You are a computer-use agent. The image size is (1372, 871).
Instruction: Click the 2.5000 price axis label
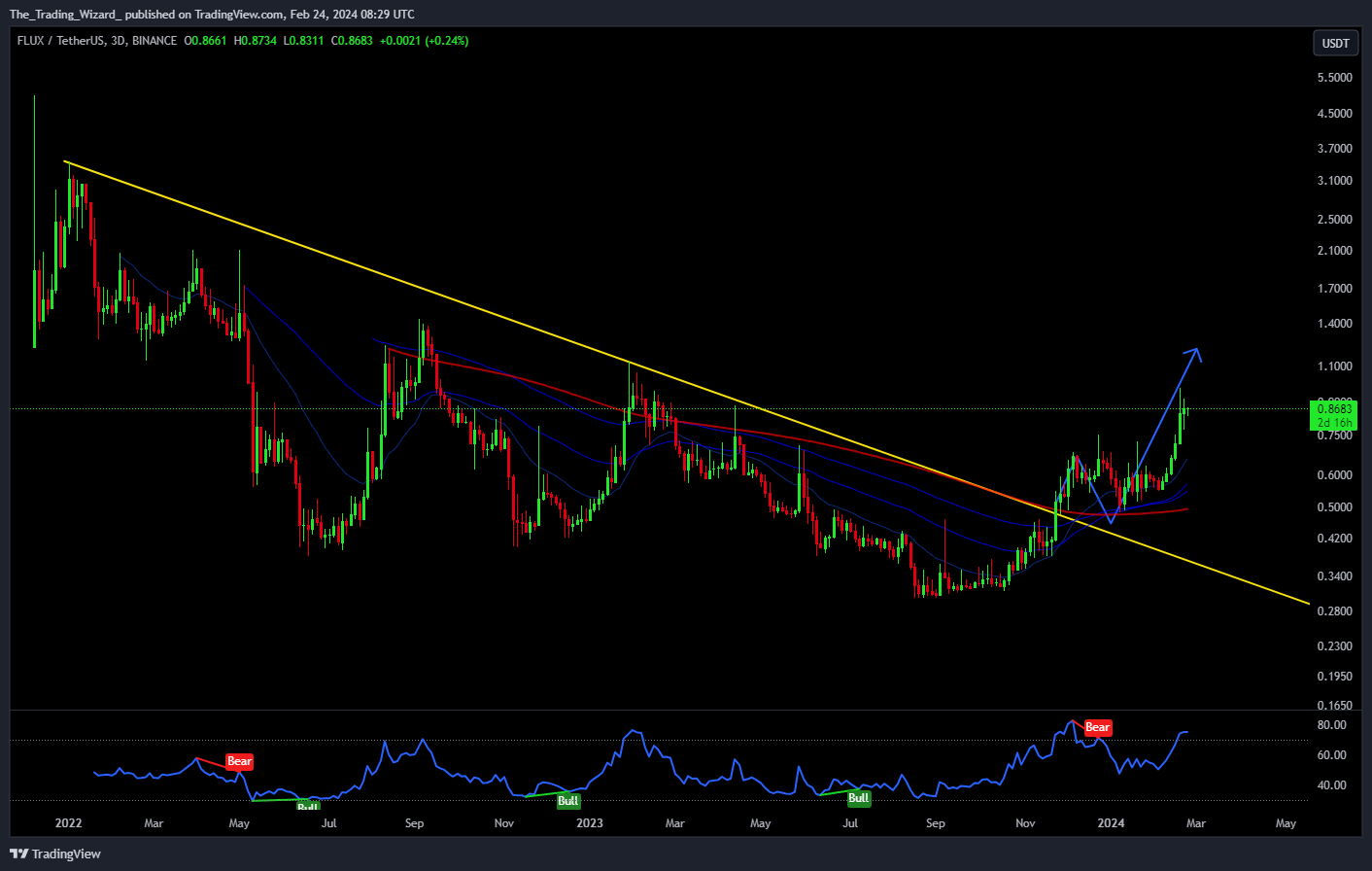(1334, 220)
